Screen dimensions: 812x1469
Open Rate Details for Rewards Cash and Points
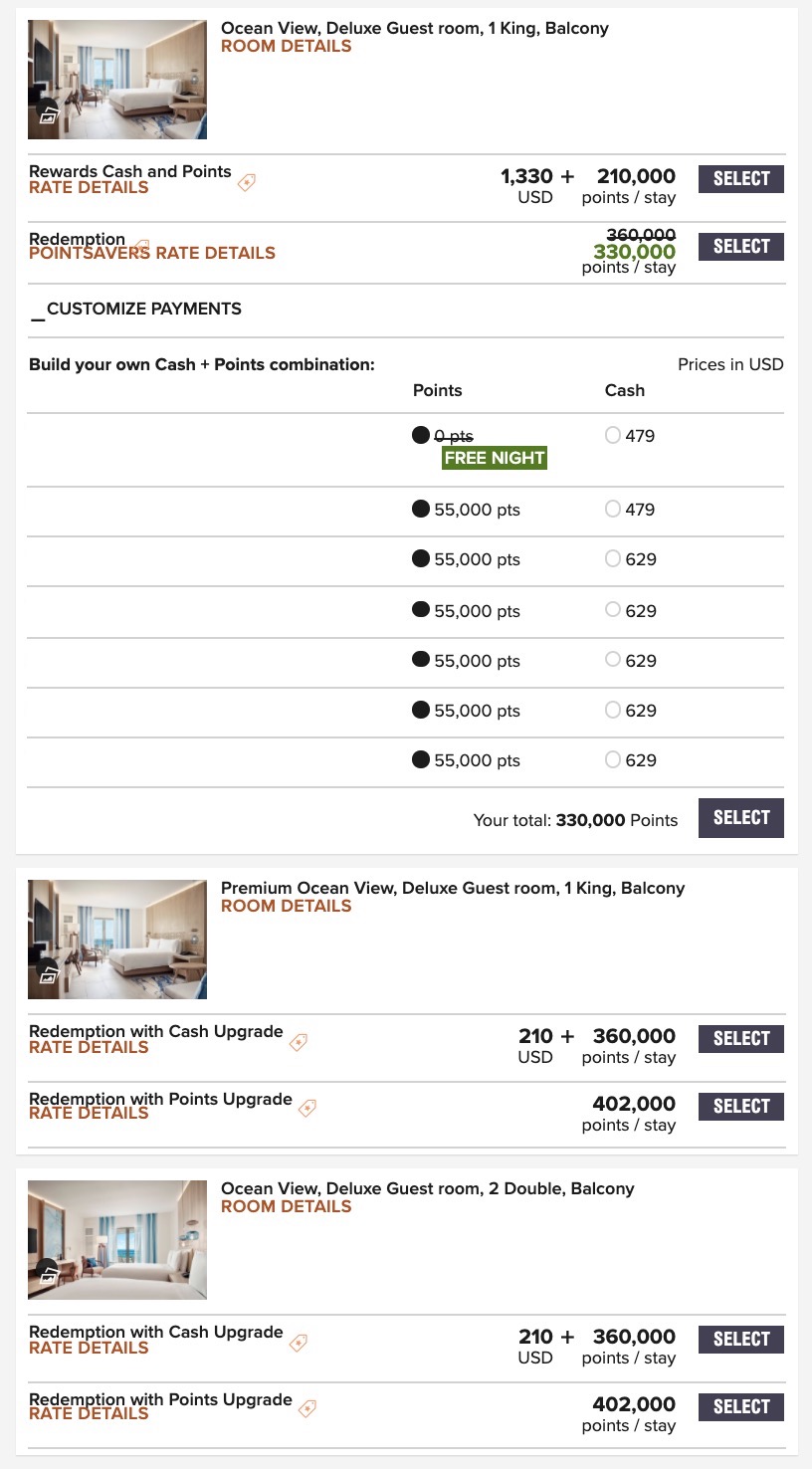(89, 188)
